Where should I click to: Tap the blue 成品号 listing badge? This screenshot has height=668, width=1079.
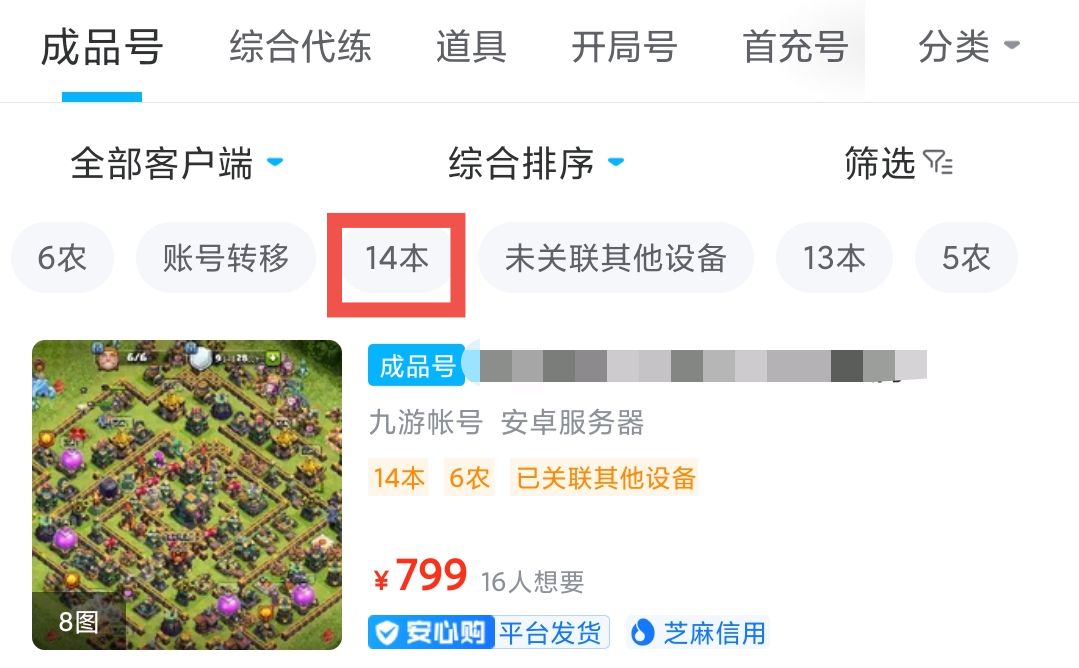[416, 365]
